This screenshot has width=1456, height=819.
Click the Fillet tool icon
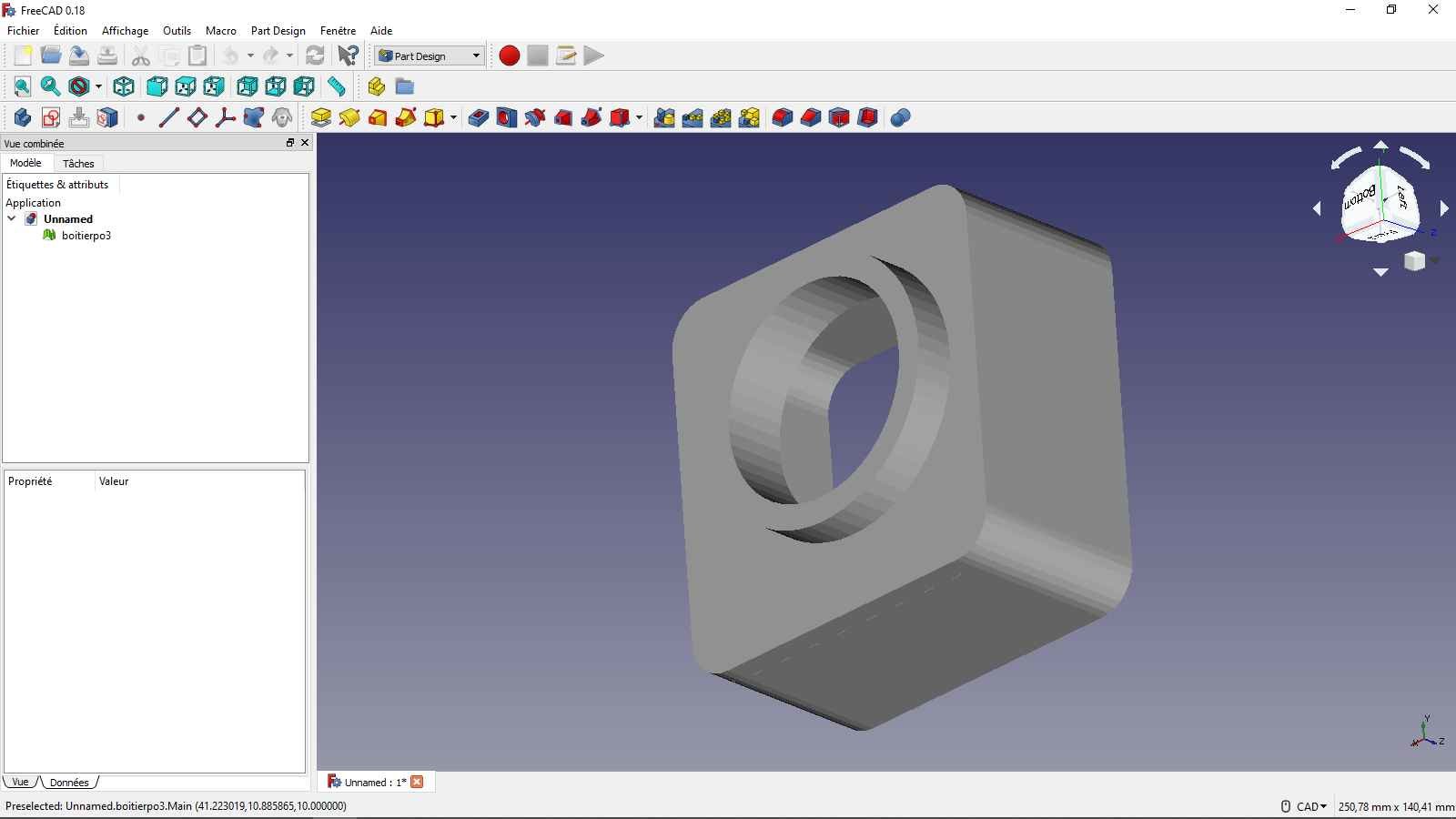pyautogui.click(x=783, y=117)
